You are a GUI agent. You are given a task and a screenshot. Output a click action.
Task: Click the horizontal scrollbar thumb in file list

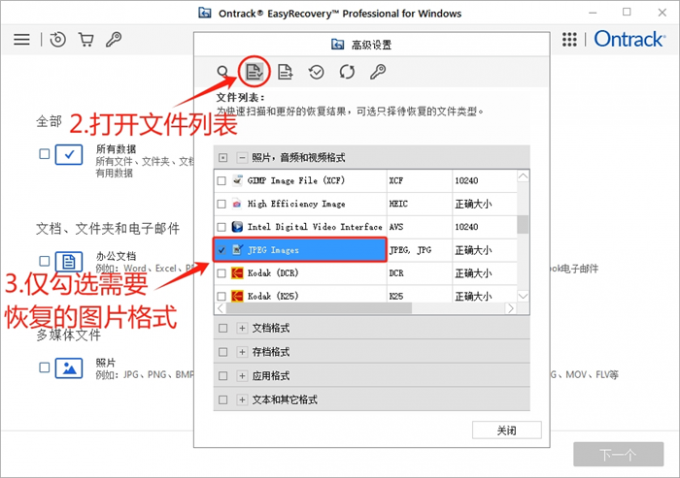(x=319, y=308)
